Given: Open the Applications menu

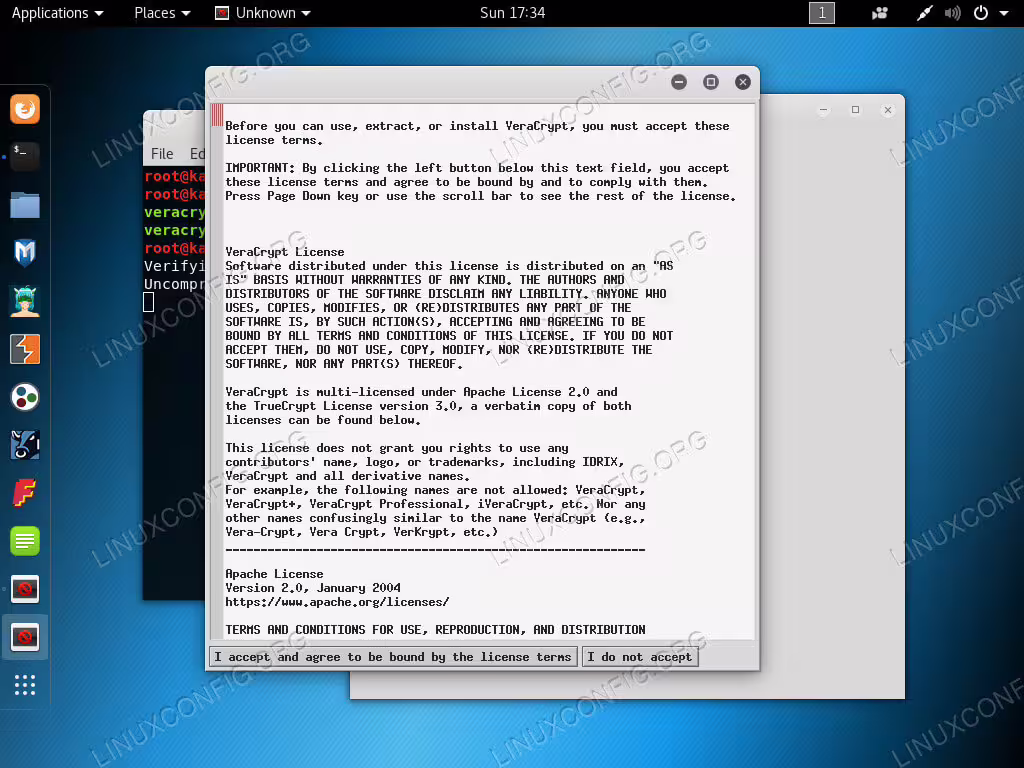Looking at the screenshot, I should coord(57,13).
